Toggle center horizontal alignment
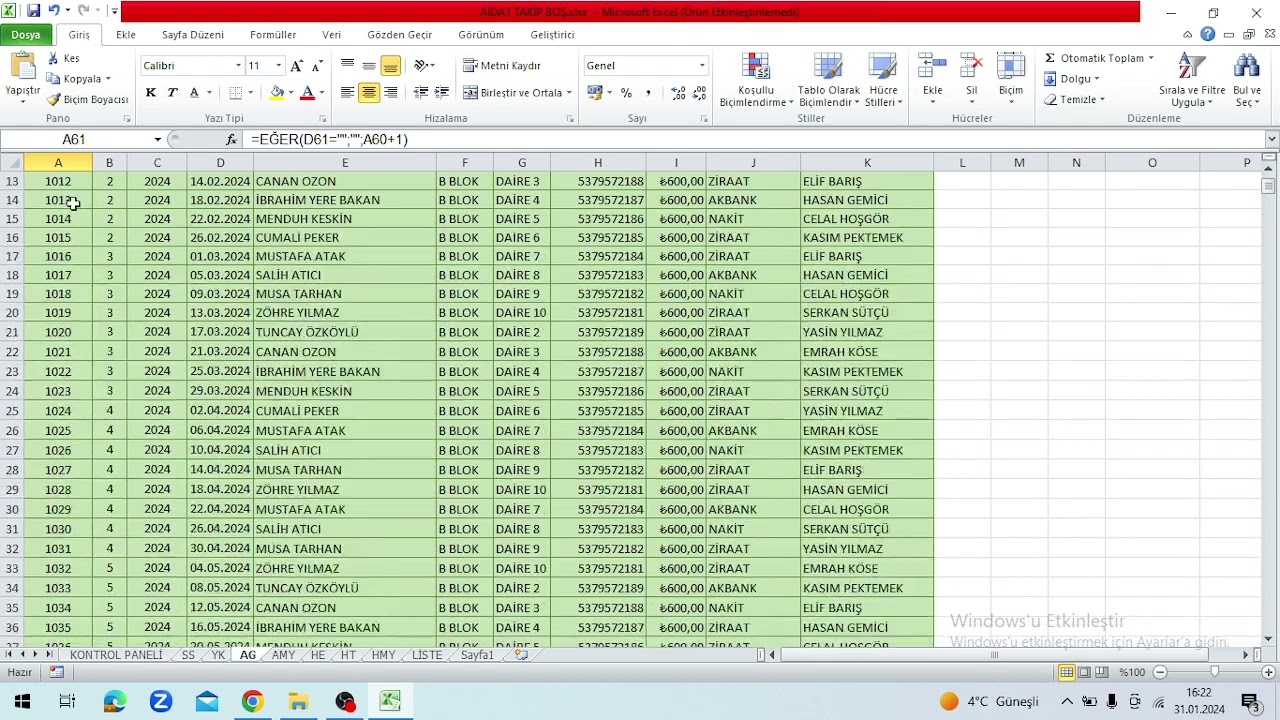This screenshot has height=720, width=1280. click(x=369, y=93)
